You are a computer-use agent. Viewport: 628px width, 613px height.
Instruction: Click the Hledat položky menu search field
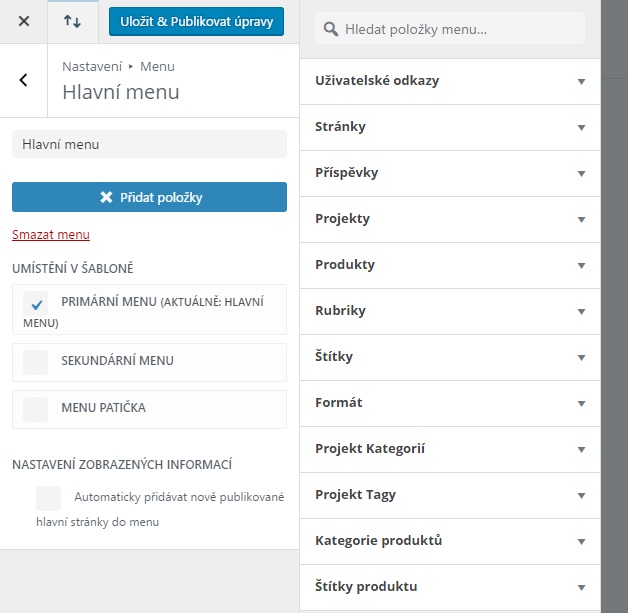click(450, 29)
